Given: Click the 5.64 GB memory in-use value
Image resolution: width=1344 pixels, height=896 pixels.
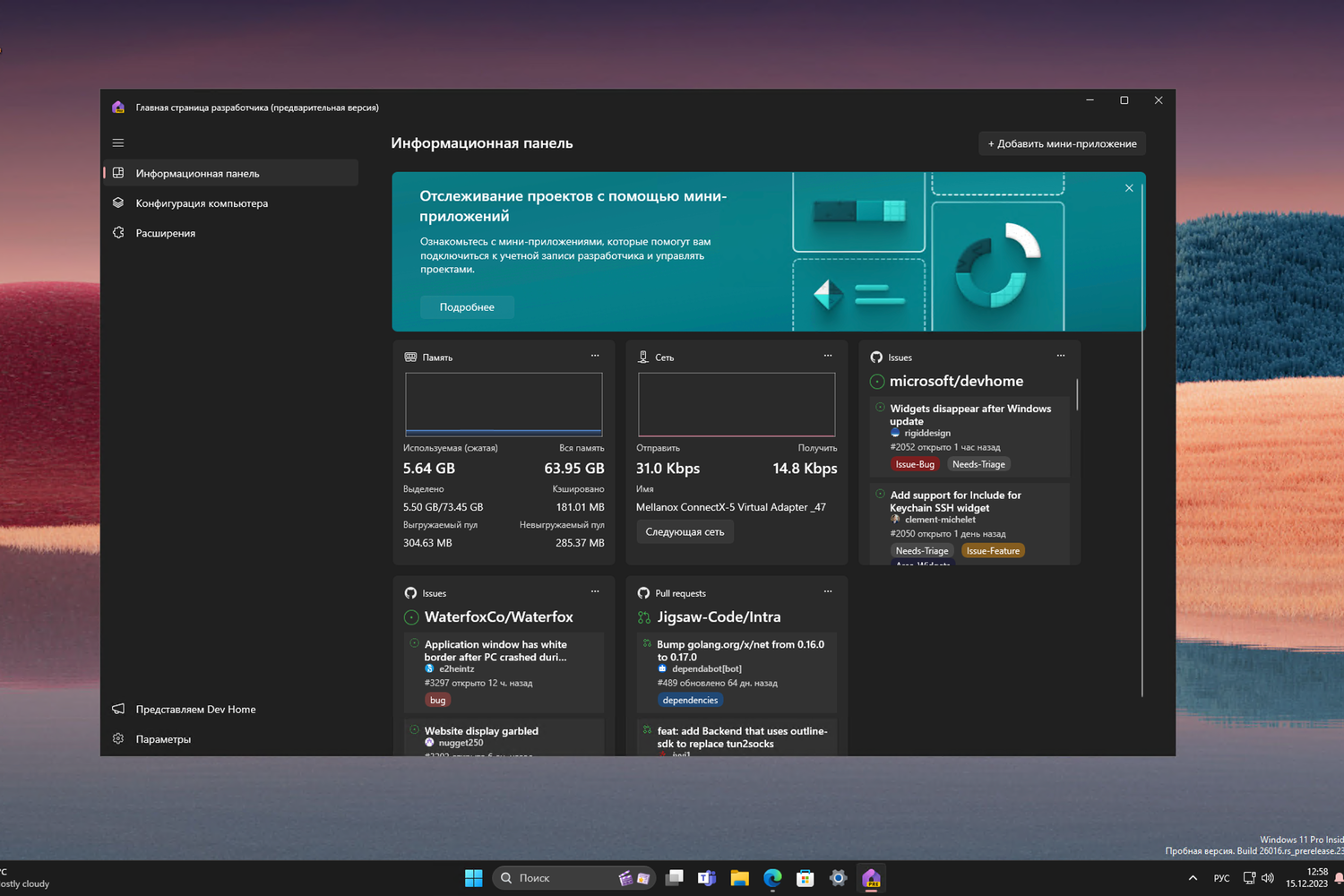Looking at the screenshot, I should coord(429,469).
